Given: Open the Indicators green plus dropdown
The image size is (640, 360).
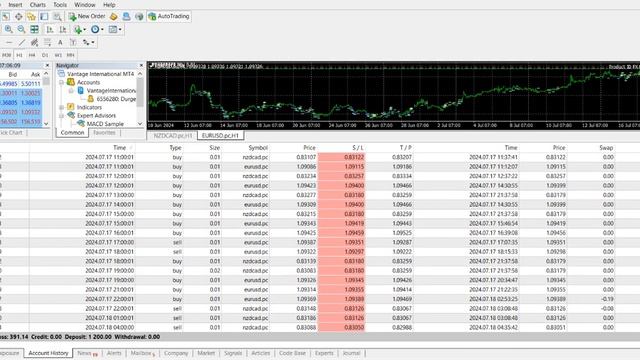Looking at the screenshot, I should 80,29.
